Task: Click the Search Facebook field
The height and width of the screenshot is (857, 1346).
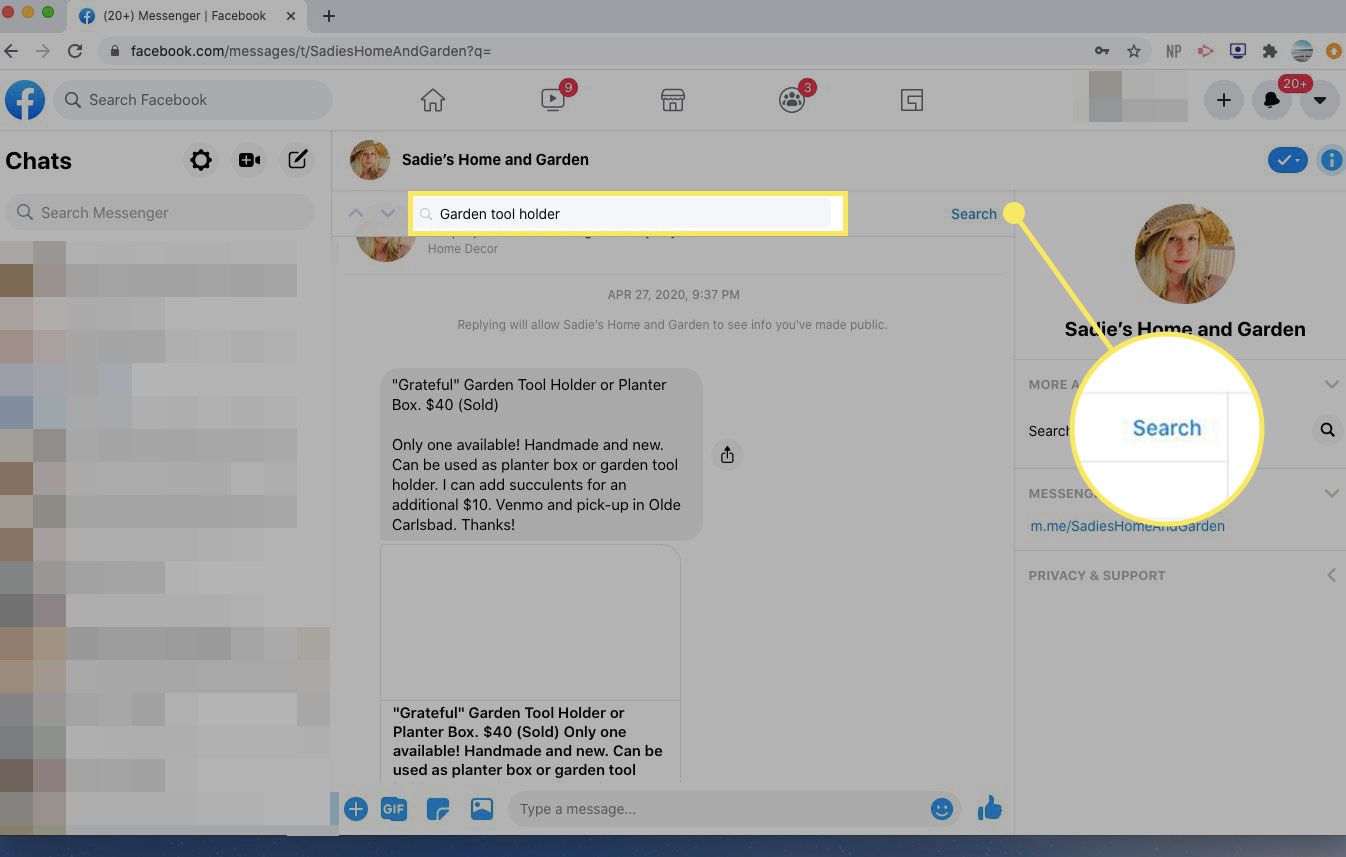Action: tap(192, 100)
